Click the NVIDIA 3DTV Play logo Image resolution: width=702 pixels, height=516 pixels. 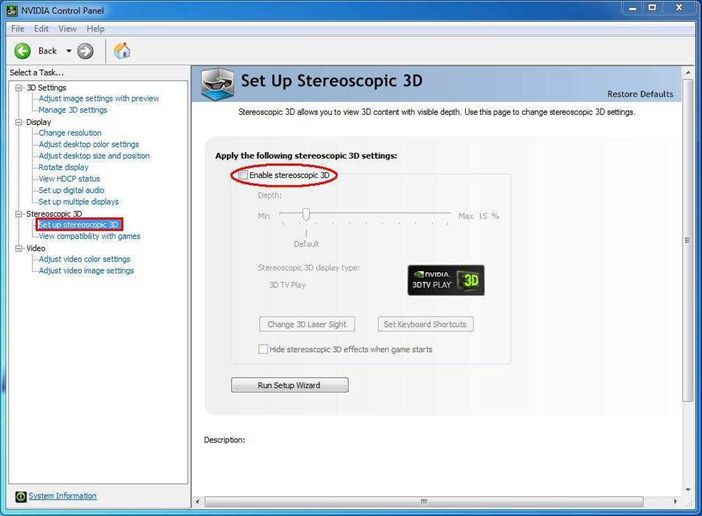click(446, 281)
